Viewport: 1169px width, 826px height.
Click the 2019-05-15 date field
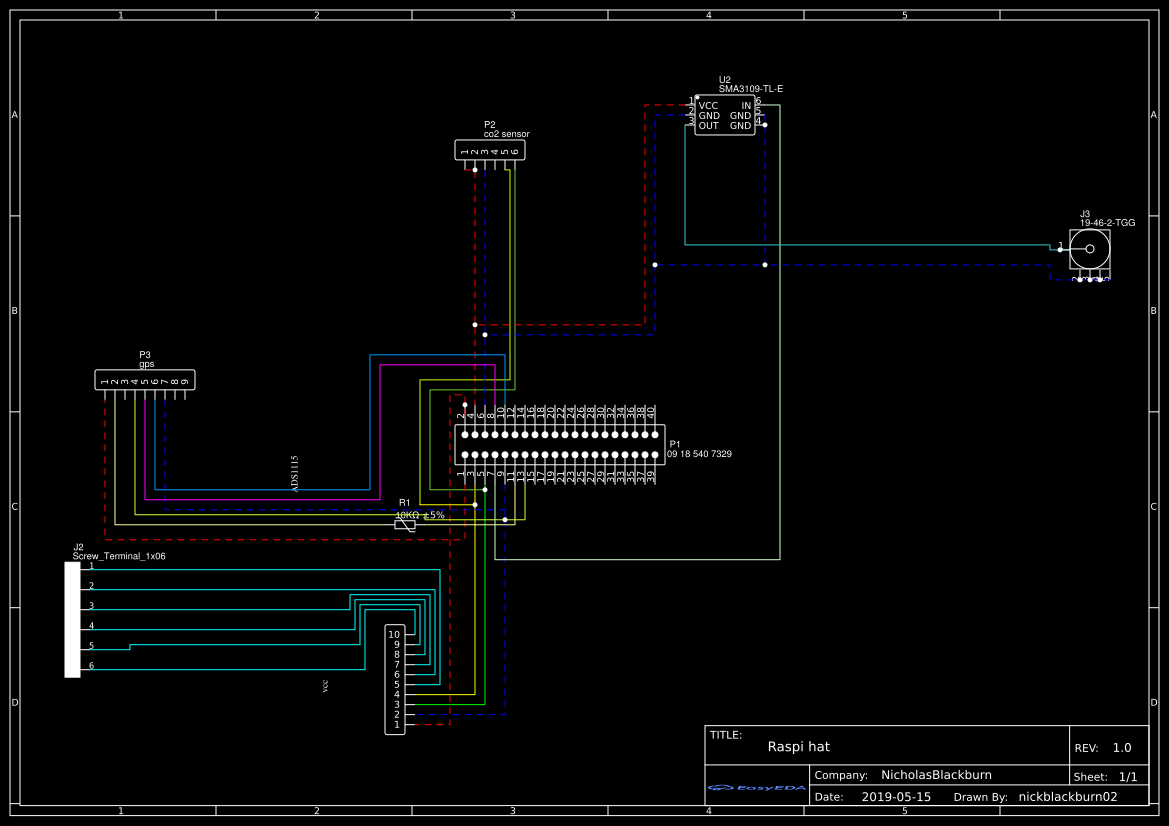pos(898,797)
